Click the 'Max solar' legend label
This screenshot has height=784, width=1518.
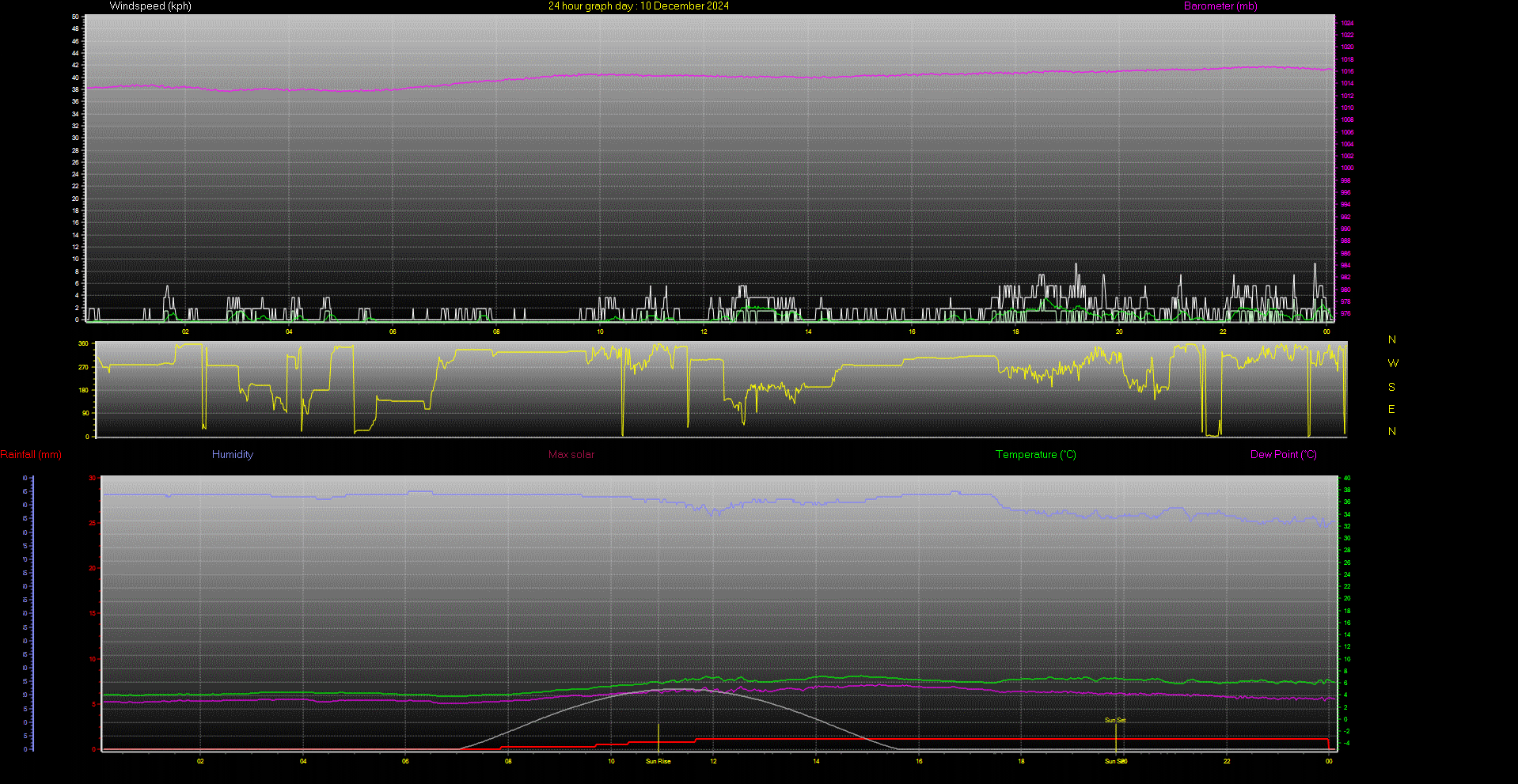click(x=571, y=455)
